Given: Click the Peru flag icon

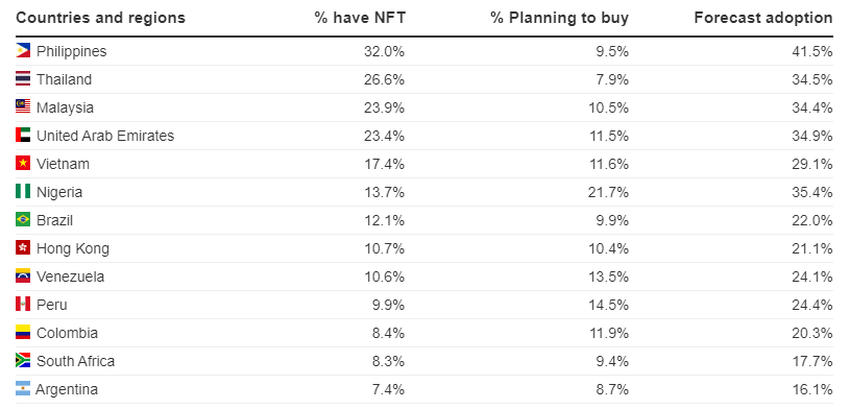Looking at the screenshot, I should point(23,304).
